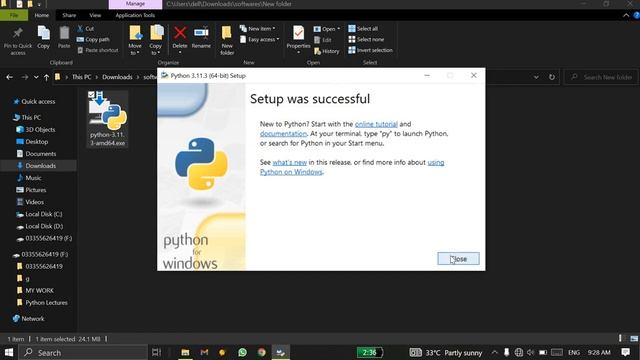Viewport: 640px width, 360px height.
Task: Expand address bar history dropdown
Action: (536, 77)
